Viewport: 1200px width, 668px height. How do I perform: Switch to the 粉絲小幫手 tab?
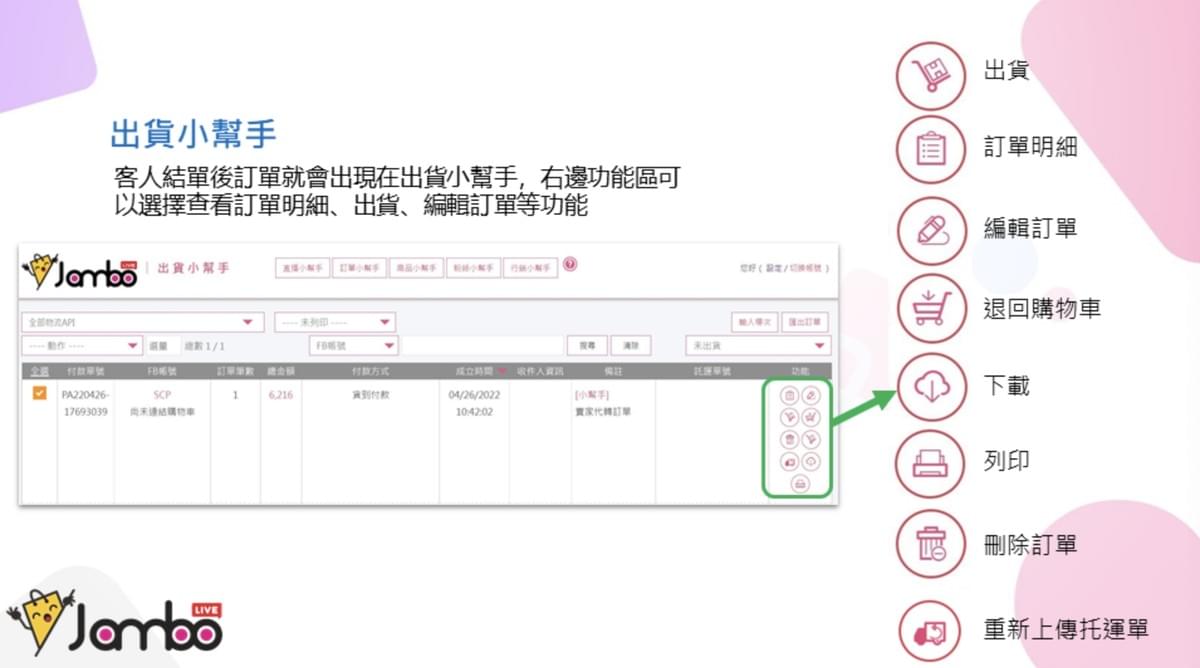point(472,268)
